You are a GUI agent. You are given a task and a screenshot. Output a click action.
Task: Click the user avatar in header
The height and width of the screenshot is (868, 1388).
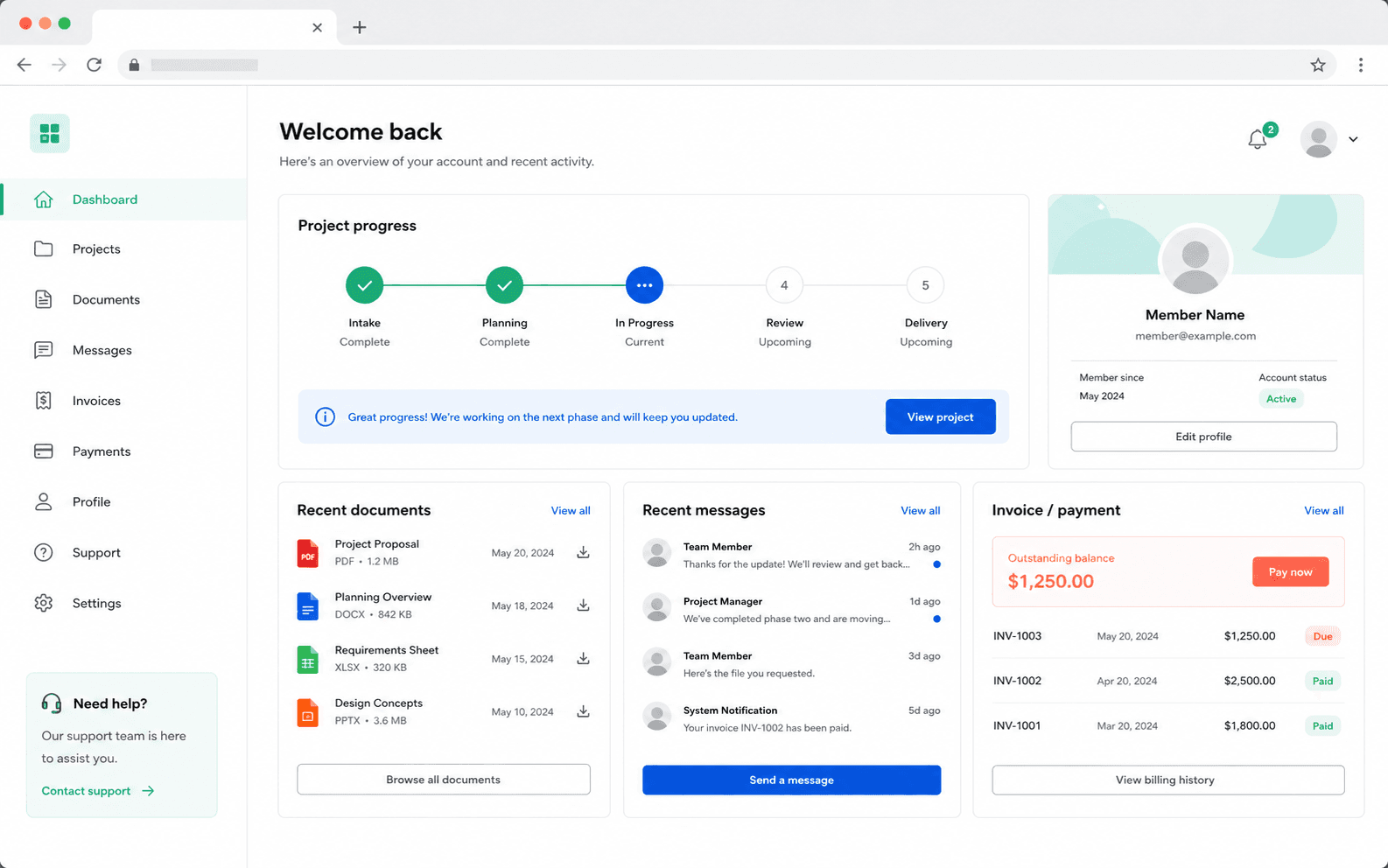[1318, 139]
